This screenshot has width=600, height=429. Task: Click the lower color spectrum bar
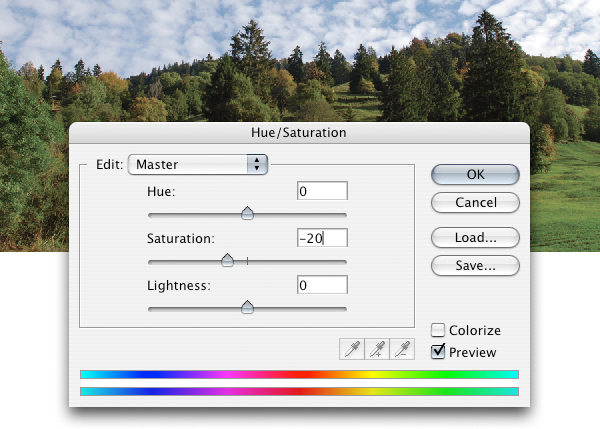300,391
